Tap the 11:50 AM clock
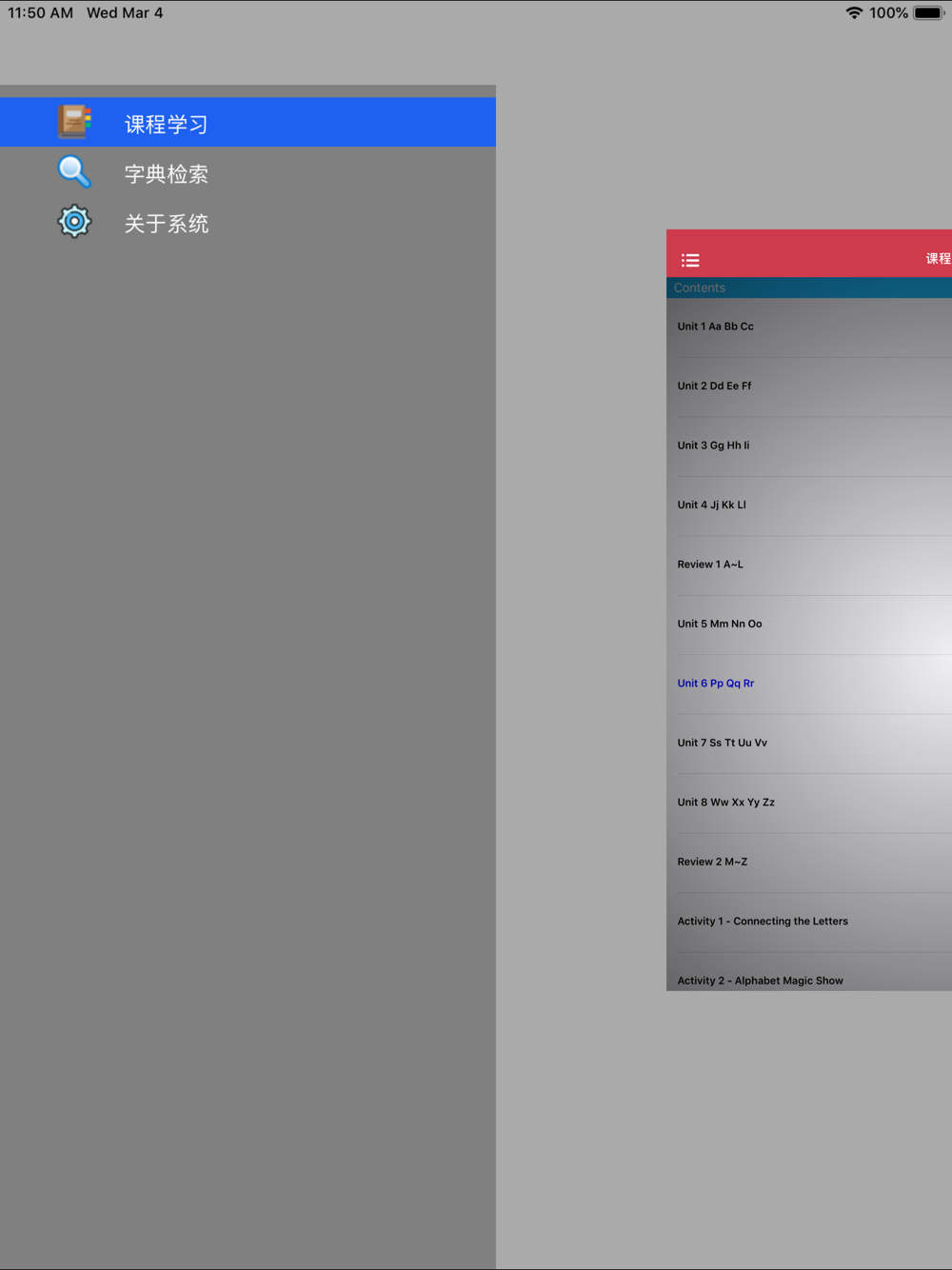The image size is (952, 1270). click(x=41, y=13)
